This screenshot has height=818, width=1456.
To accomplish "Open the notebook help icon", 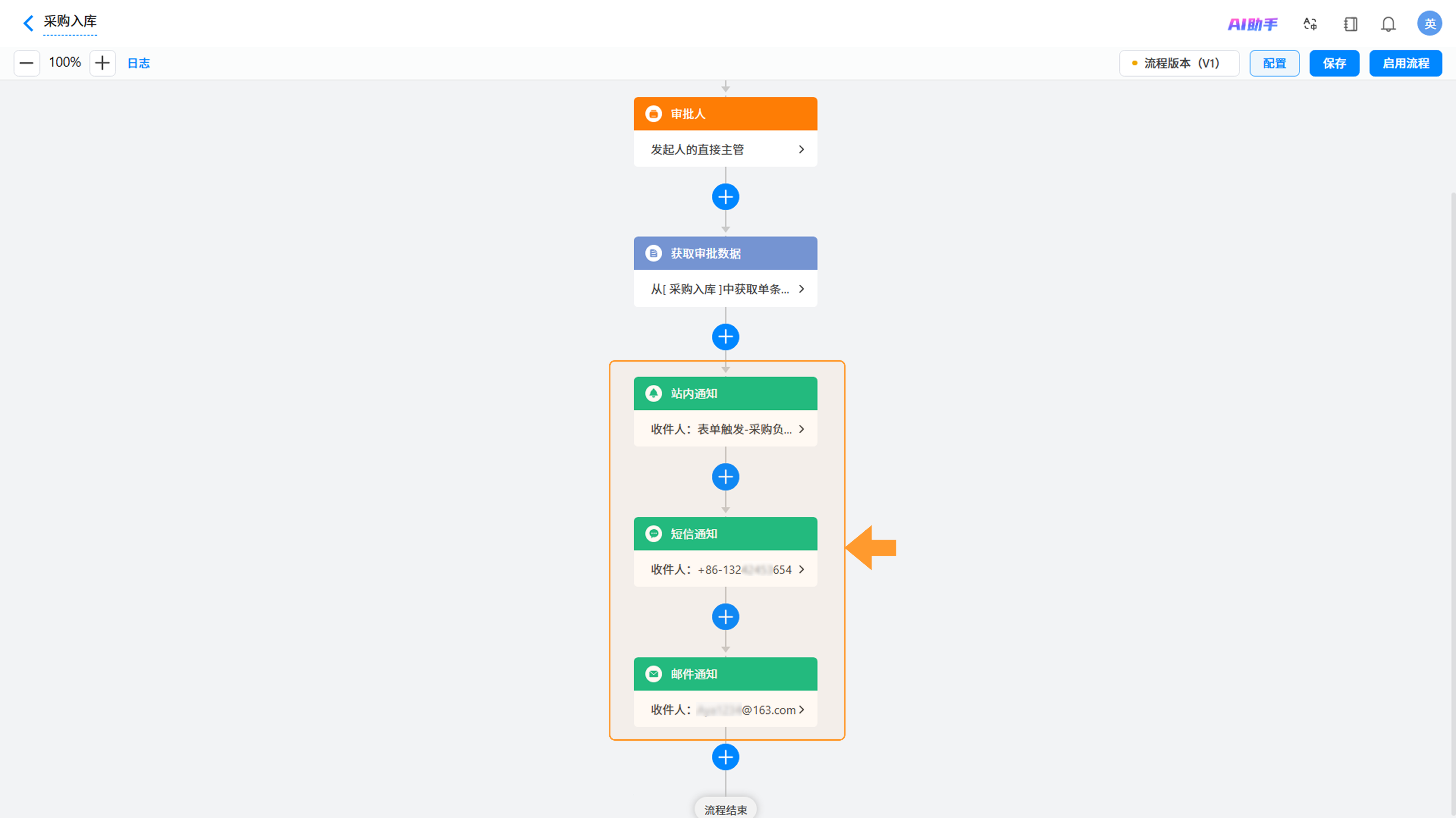I will point(1350,24).
